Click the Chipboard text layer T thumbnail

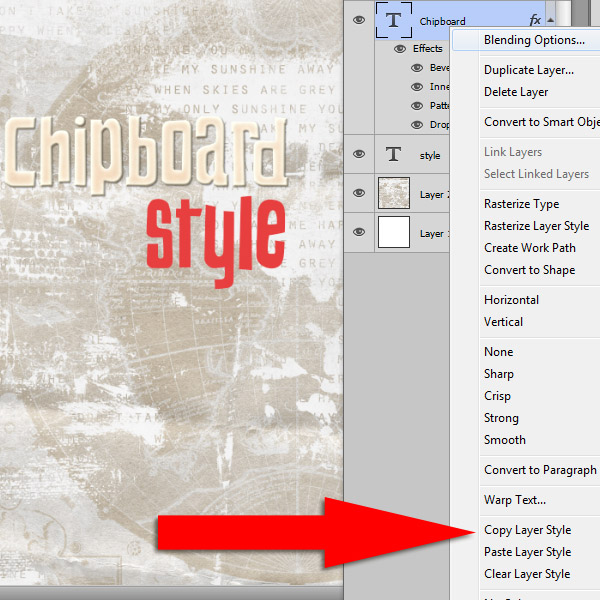coord(394,20)
